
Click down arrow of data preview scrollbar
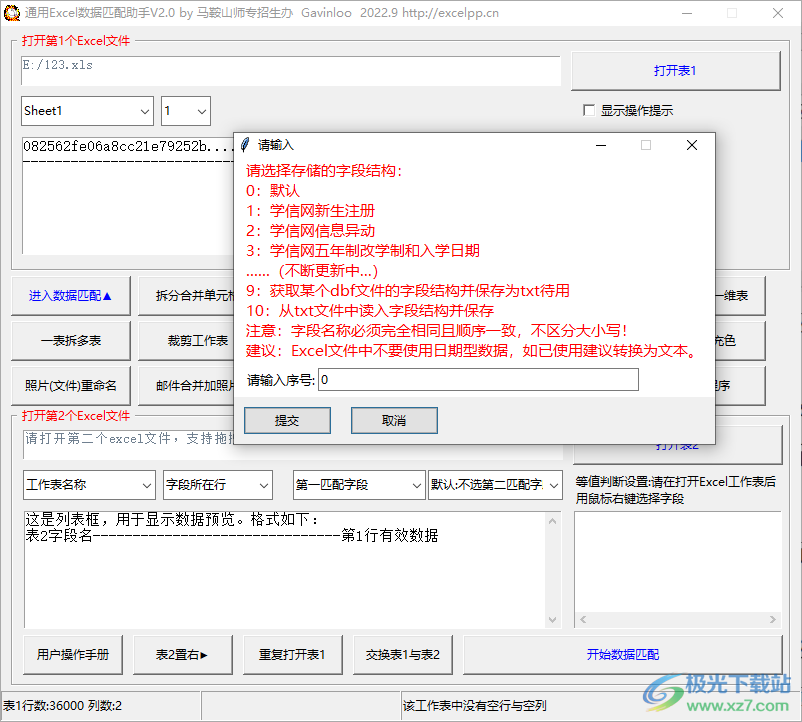click(552, 620)
